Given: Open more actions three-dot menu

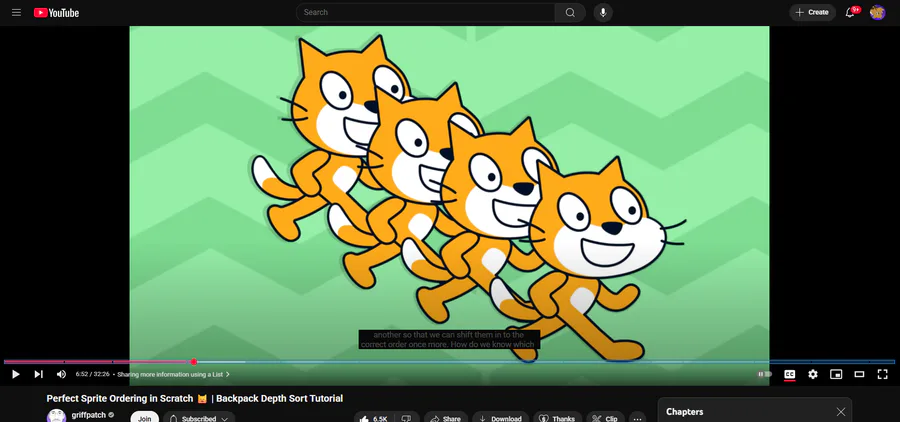Looking at the screenshot, I should (637, 418).
